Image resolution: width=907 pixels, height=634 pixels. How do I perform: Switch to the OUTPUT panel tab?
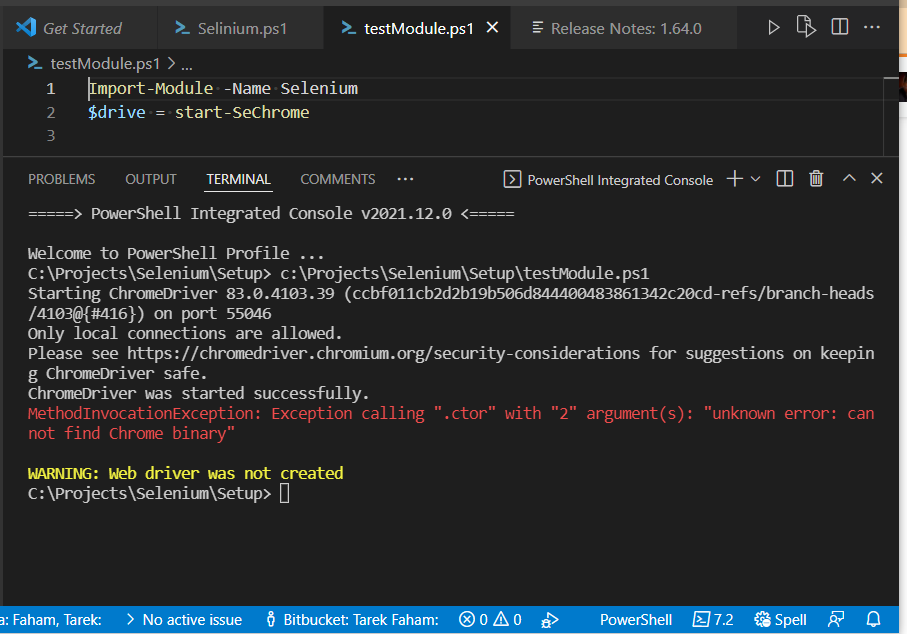tap(151, 179)
